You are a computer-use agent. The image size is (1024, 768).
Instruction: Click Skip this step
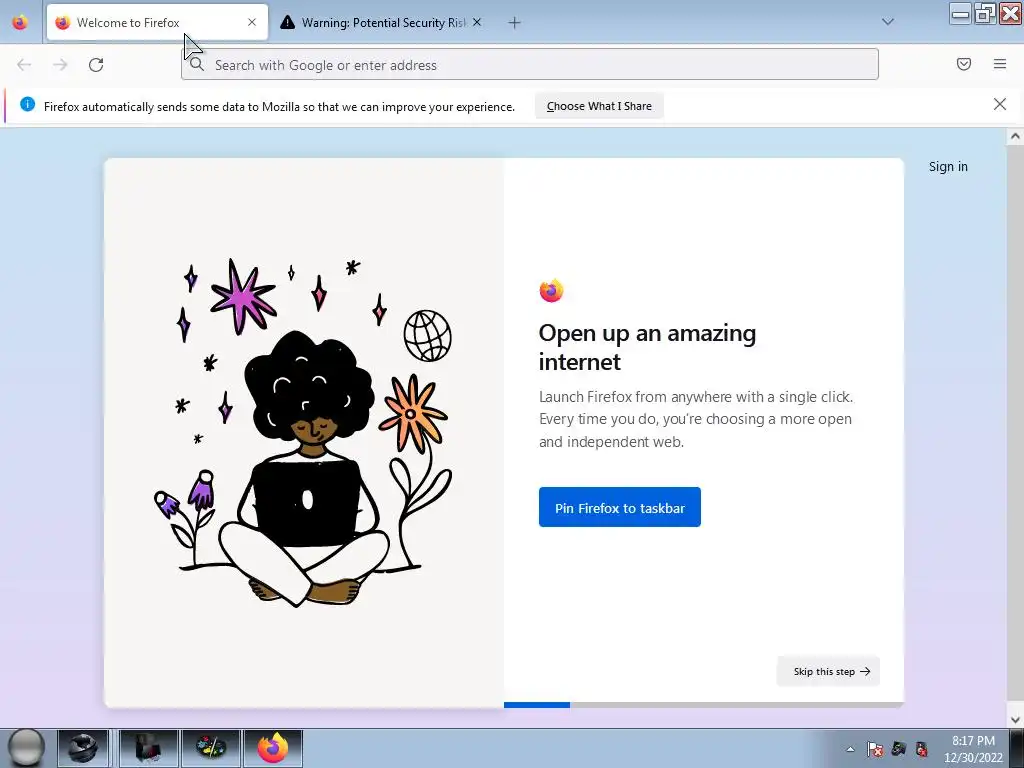(828, 671)
